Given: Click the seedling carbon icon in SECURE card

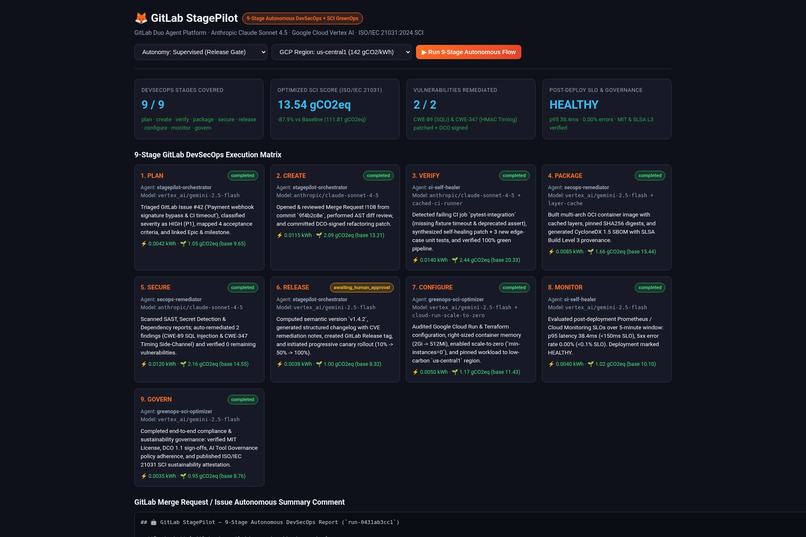Looking at the screenshot, I should click(x=183, y=364).
